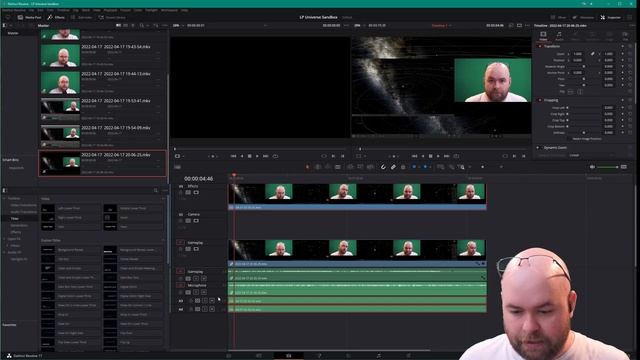This screenshot has width=640, height=360.
Task: Collapse the Toolbox tree in effects panel
Action: pyautogui.click(x=4, y=198)
